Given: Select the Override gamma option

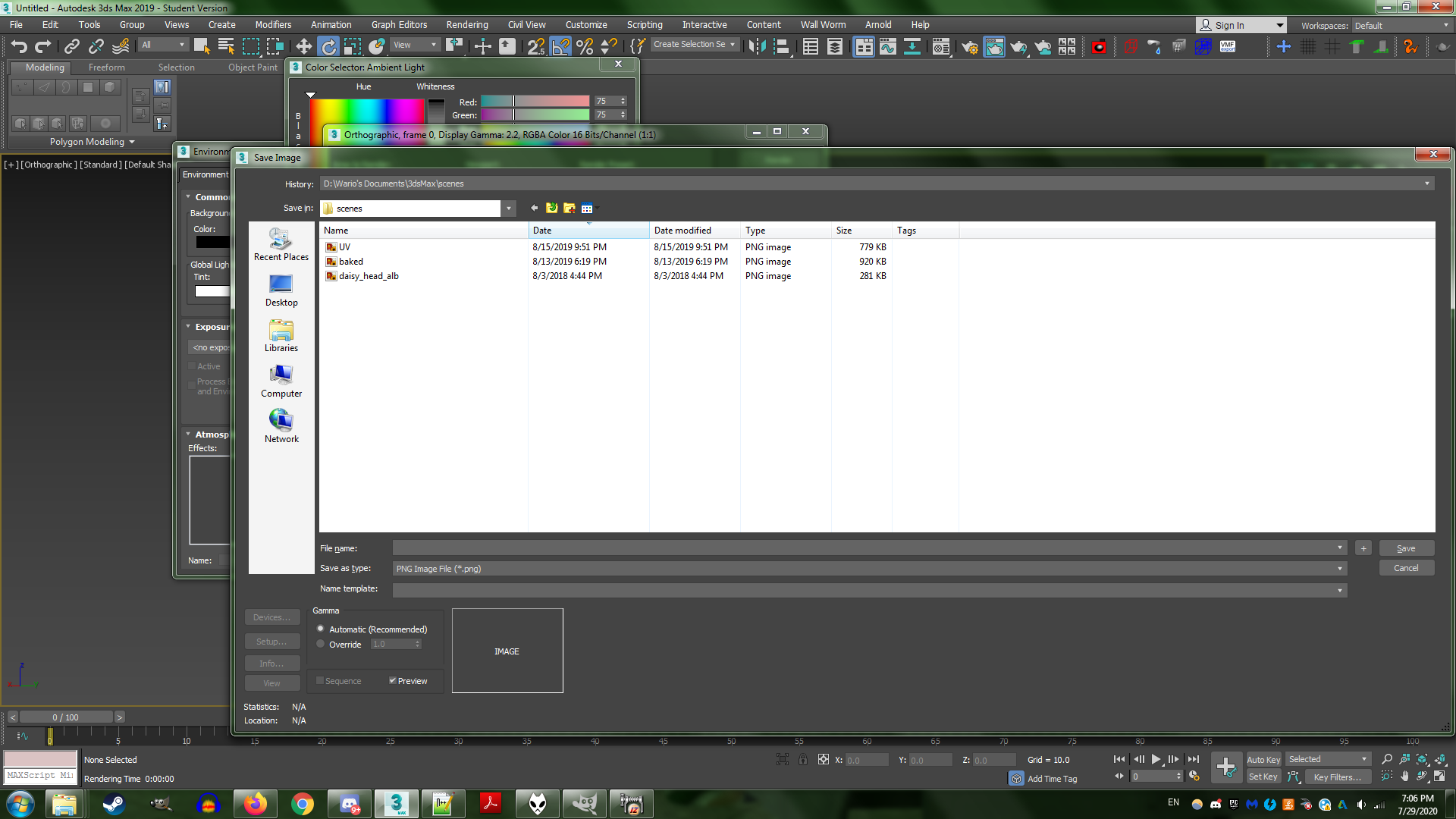Looking at the screenshot, I should (321, 644).
